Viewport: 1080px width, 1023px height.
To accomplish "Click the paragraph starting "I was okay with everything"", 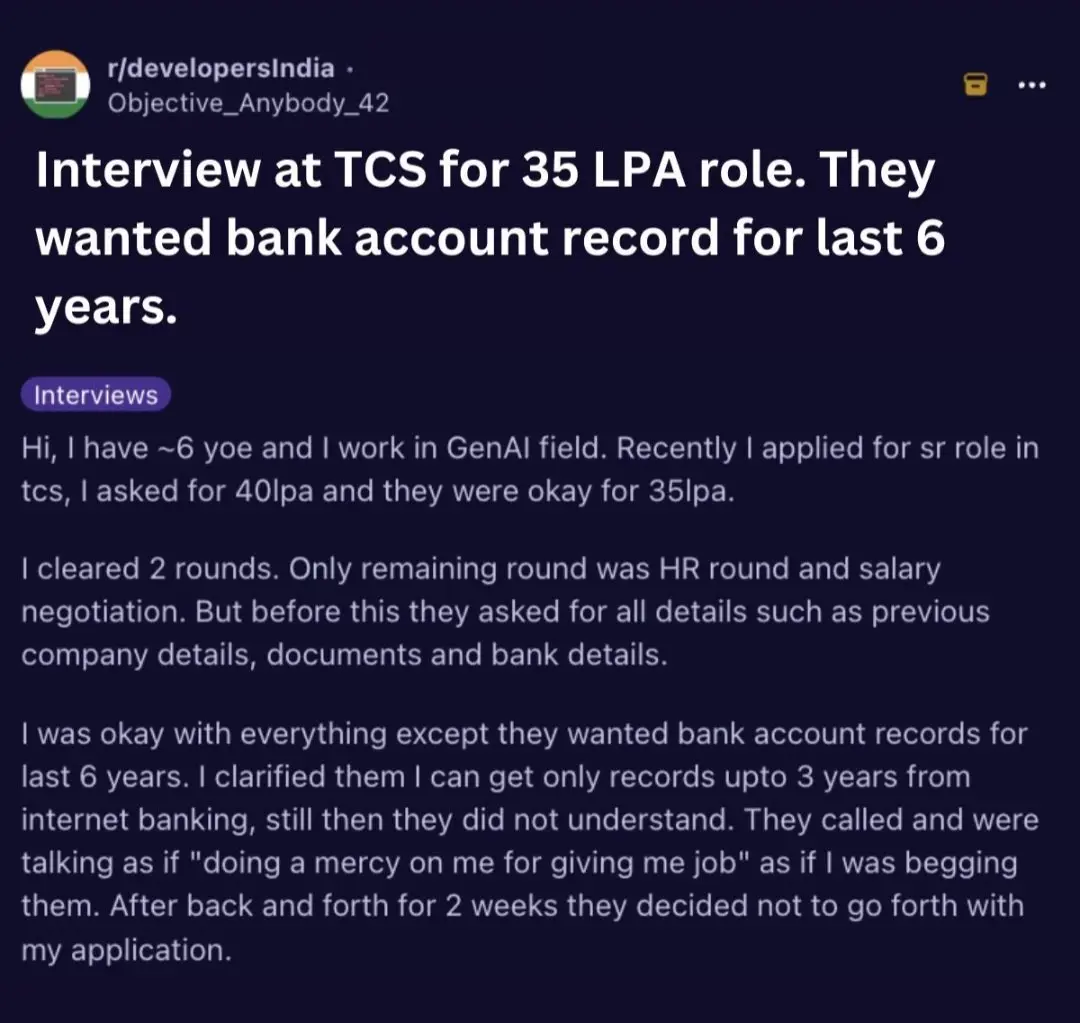I will click(530, 842).
